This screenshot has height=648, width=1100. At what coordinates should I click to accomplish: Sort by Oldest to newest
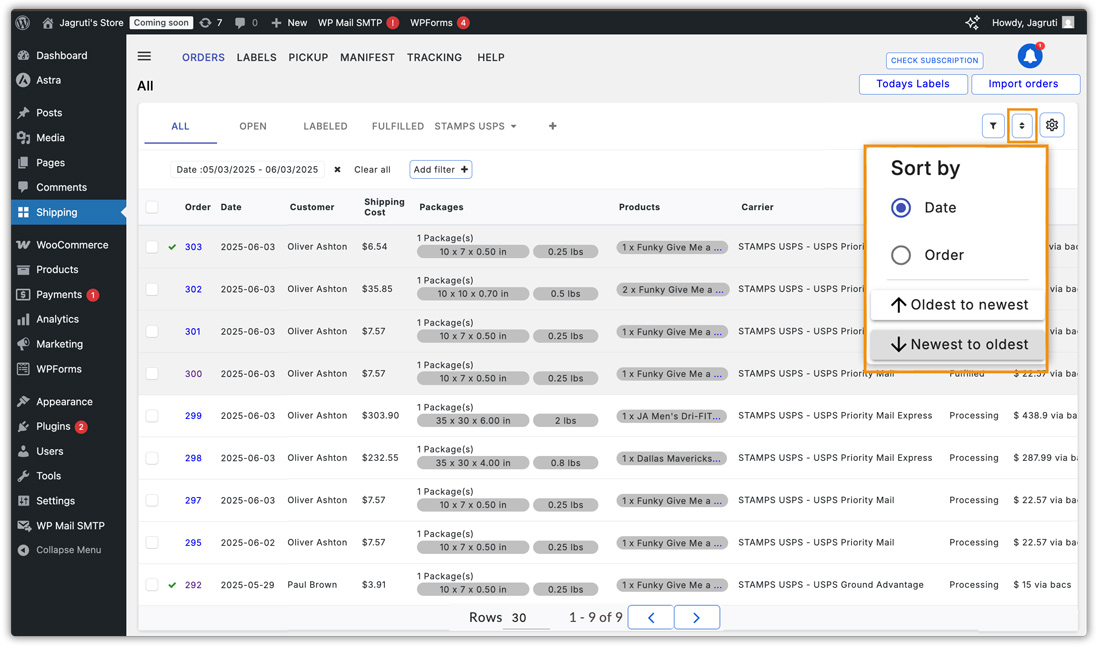[958, 305]
